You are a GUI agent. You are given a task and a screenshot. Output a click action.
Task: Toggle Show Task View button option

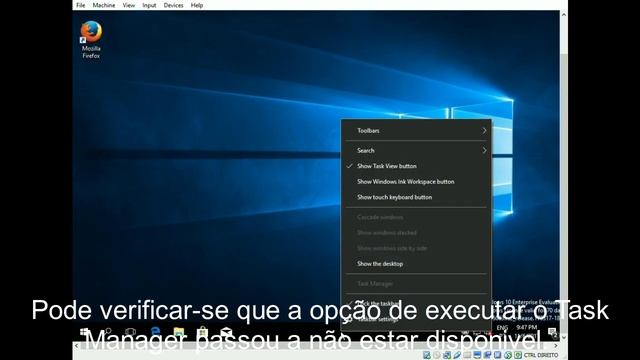(x=416, y=166)
